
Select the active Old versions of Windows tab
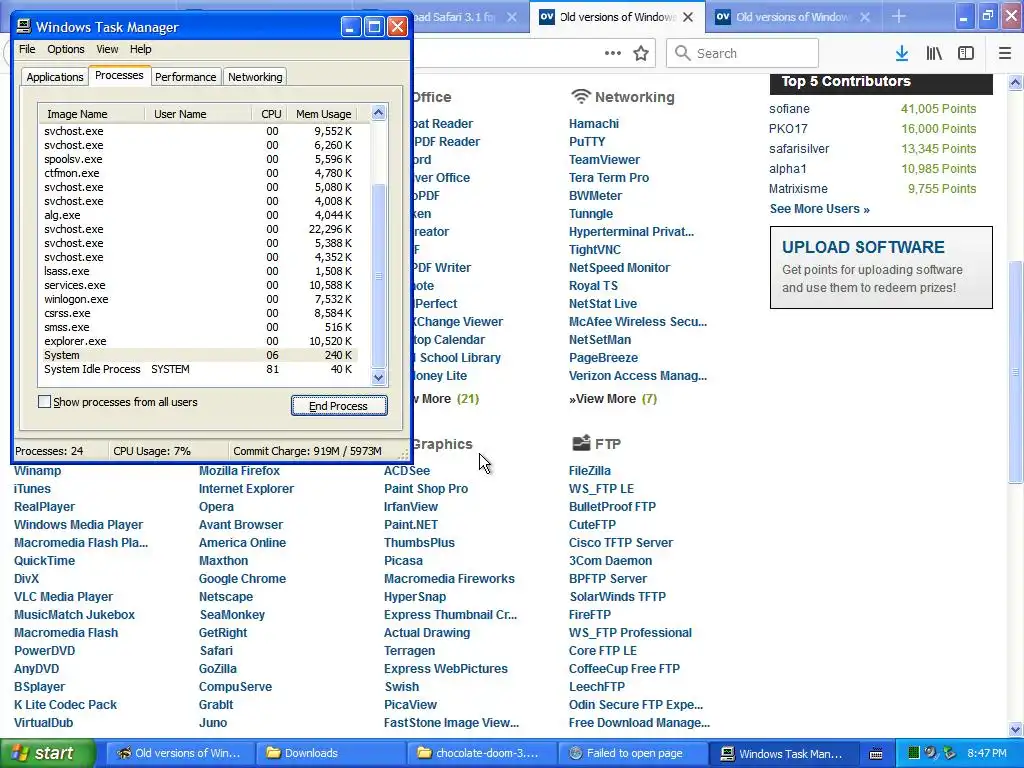tap(616, 17)
